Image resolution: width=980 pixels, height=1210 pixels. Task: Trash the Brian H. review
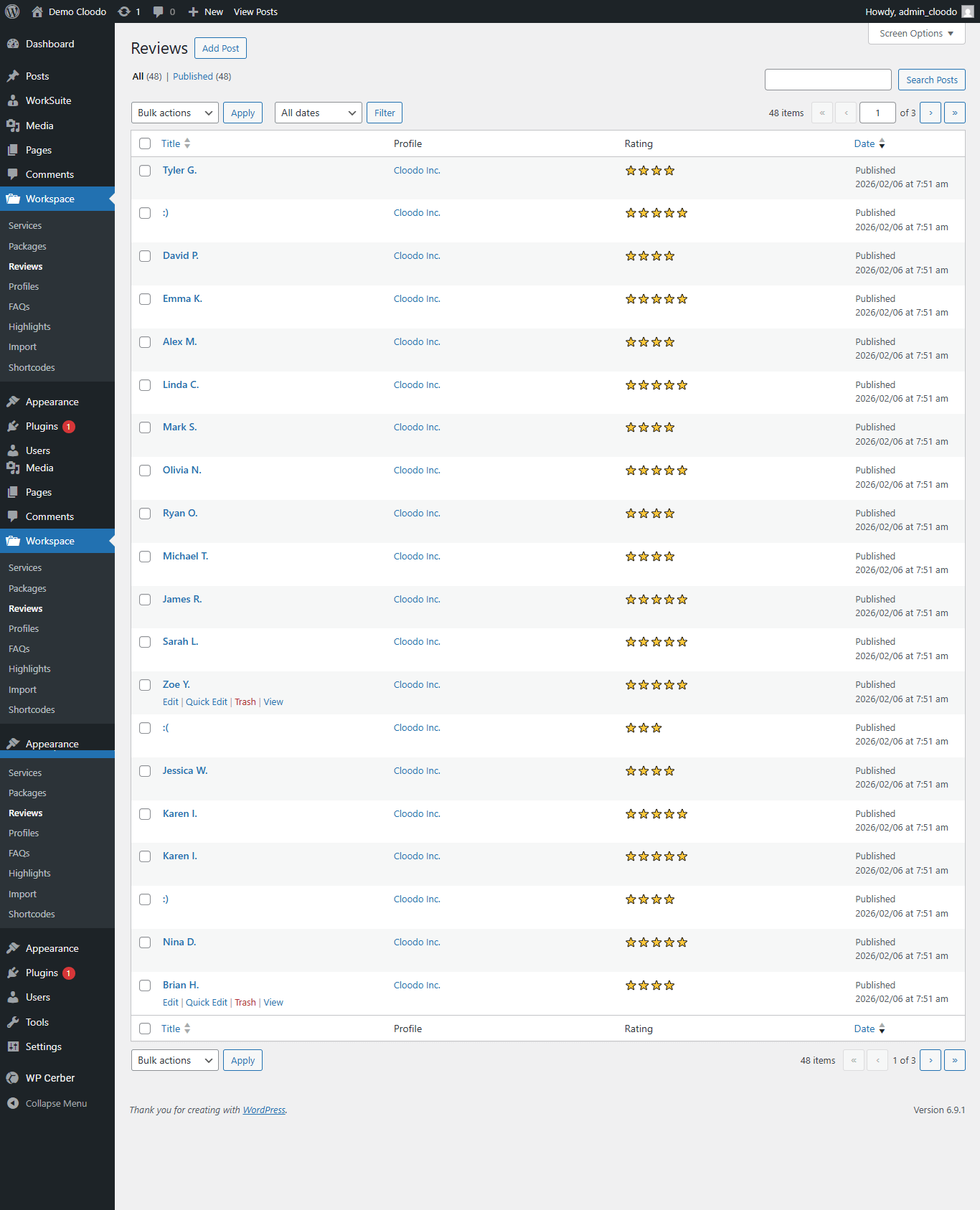[x=245, y=1003]
